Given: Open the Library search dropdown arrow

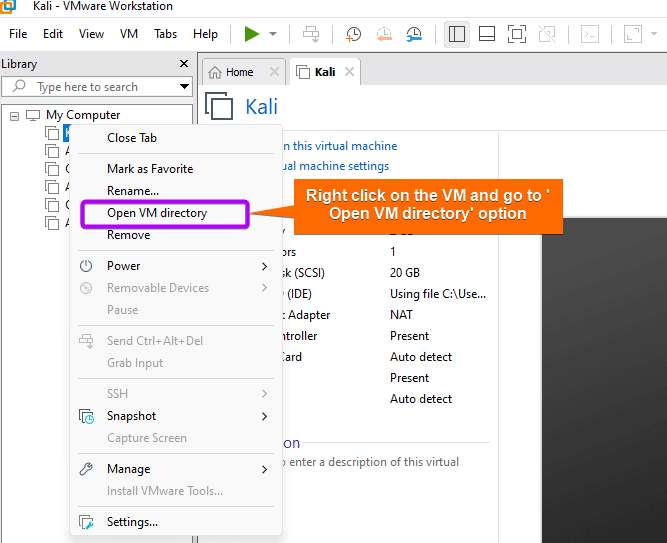Looking at the screenshot, I should [x=184, y=87].
